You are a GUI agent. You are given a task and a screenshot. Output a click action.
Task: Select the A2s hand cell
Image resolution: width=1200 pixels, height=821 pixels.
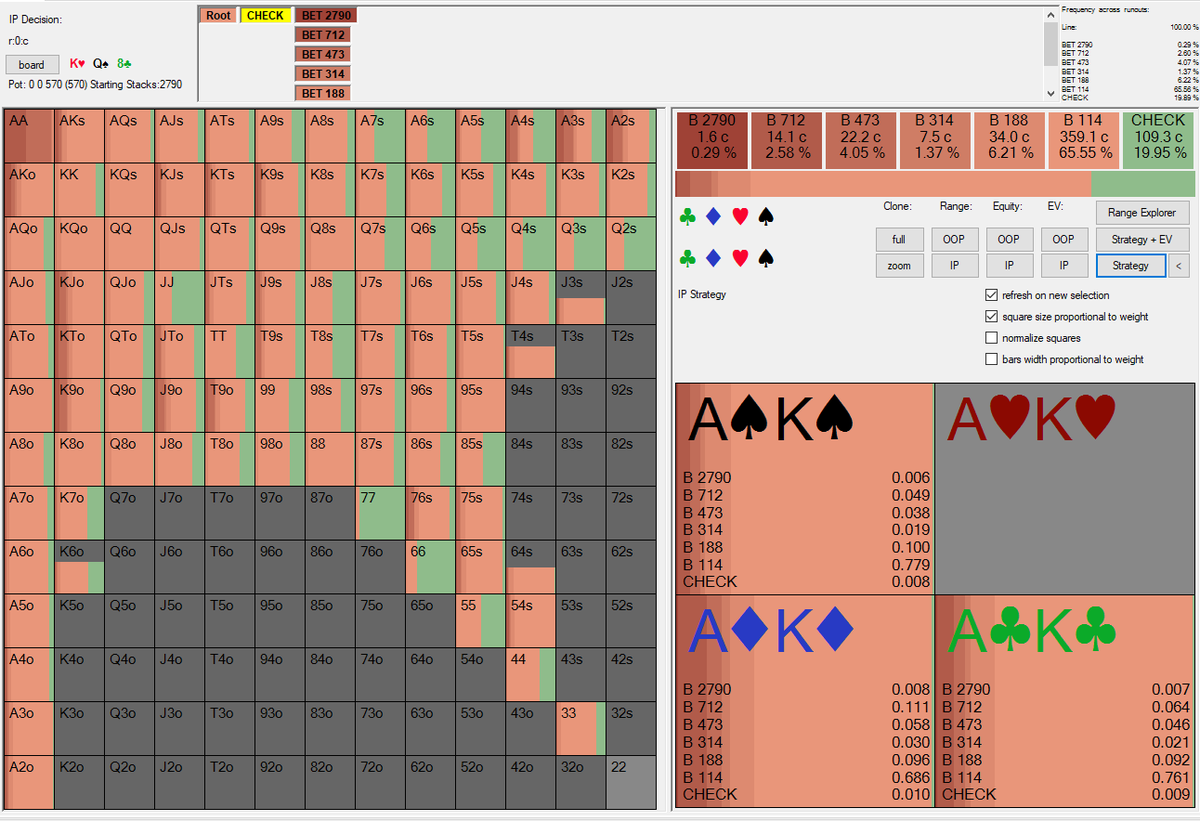631,136
